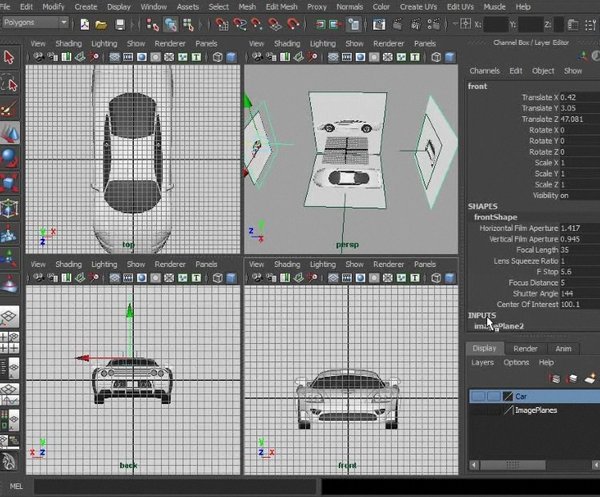This screenshot has height=497, width=600.
Task: Open the Edit Mesh menu
Action: point(281,7)
